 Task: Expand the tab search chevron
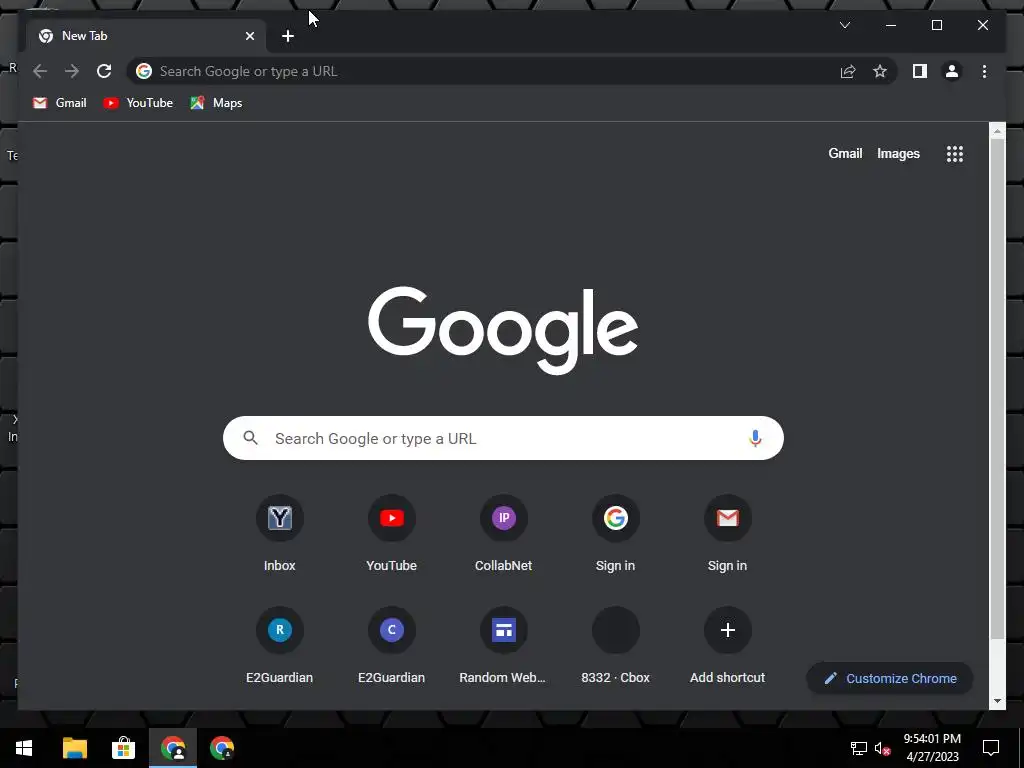(x=844, y=25)
